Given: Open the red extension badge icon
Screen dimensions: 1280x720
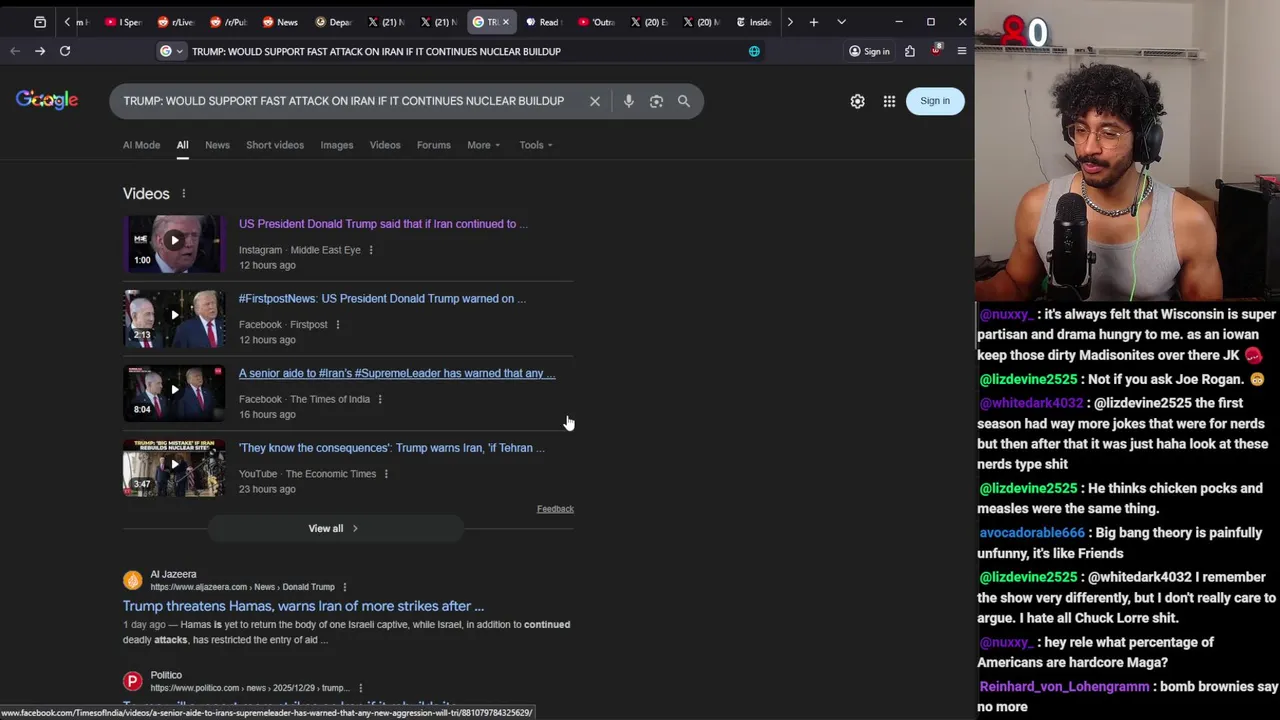Looking at the screenshot, I should click(x=936, y=51).
